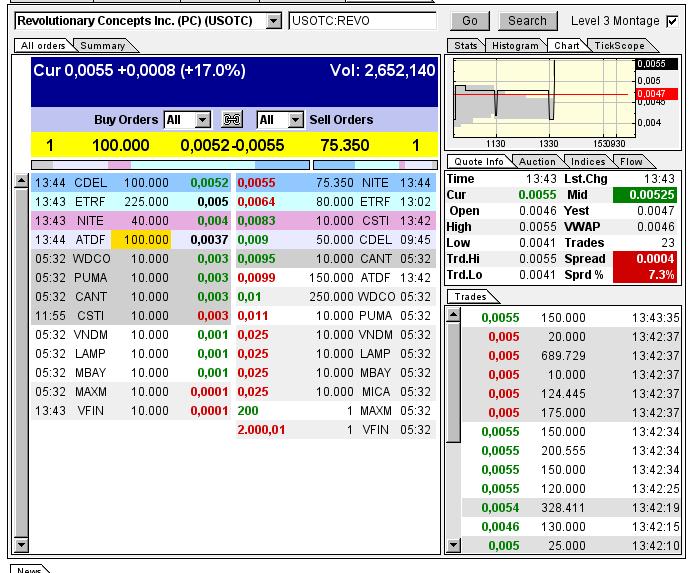Select CSTI buy order at 11:55

[x=131, y=316]
